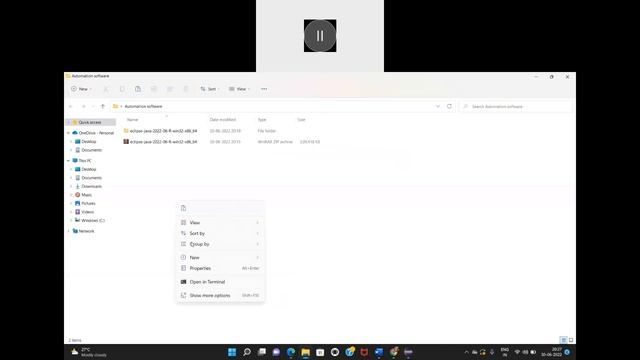This screenshot has width=640, height=360.
Task: Select Music under This PC
Action: [86, 195]
